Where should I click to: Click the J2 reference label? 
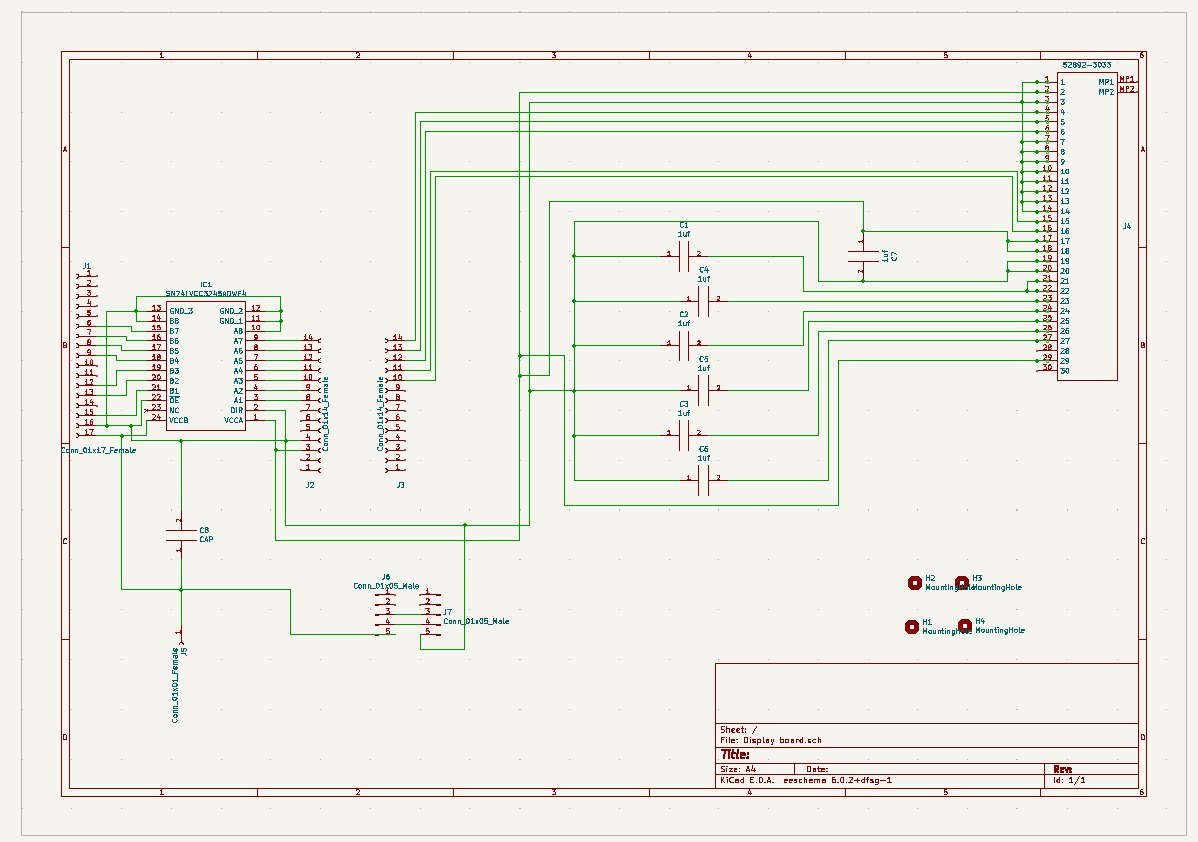pos(310,485)
